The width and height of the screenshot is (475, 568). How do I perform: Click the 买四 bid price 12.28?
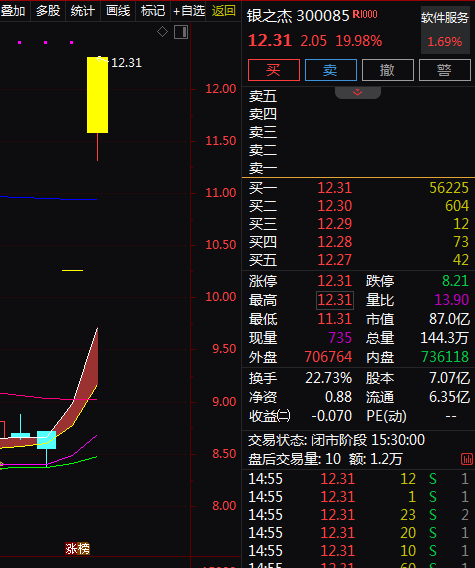click(x=335, y=242)
